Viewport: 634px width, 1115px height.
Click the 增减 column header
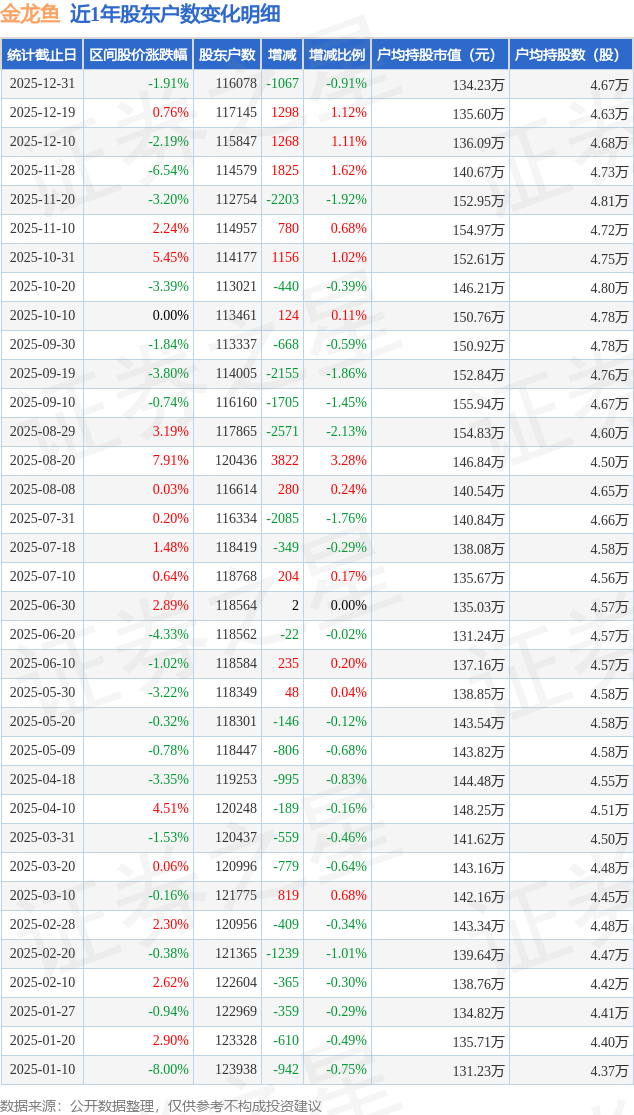click(x=282, y=55)
